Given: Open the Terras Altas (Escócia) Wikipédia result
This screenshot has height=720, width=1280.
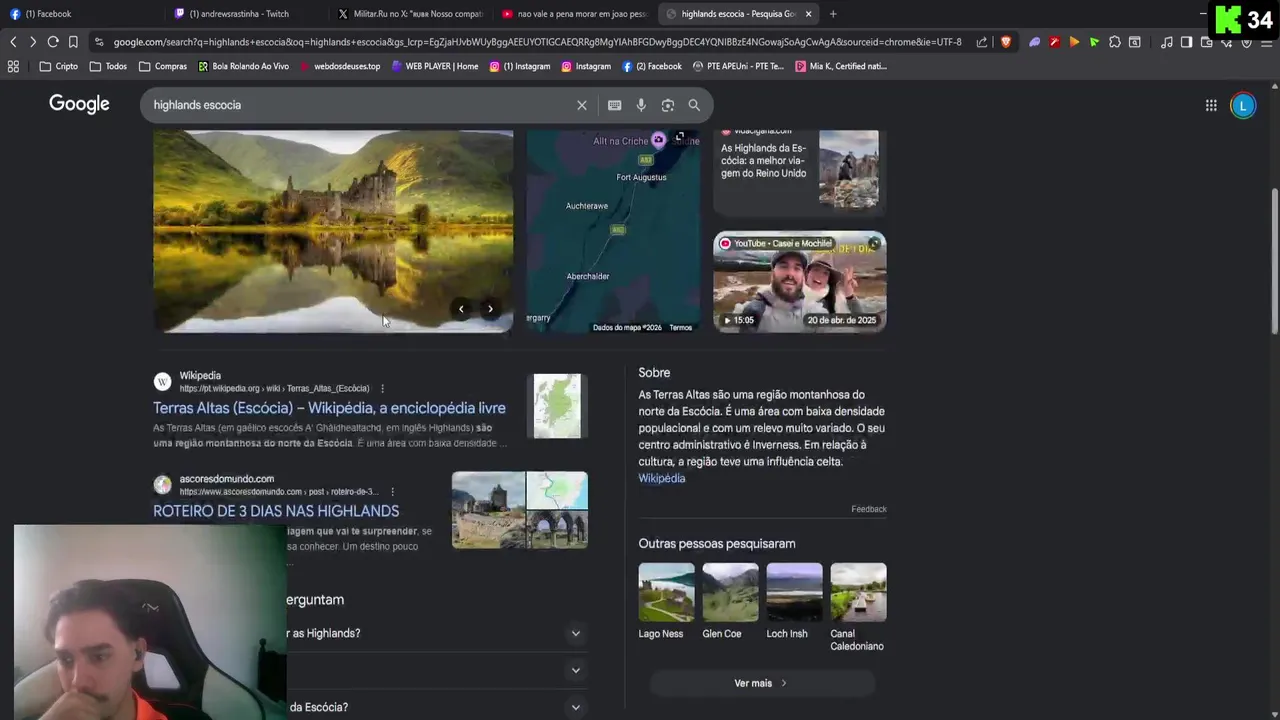Looking at the screenshot, I should (329, 408).
